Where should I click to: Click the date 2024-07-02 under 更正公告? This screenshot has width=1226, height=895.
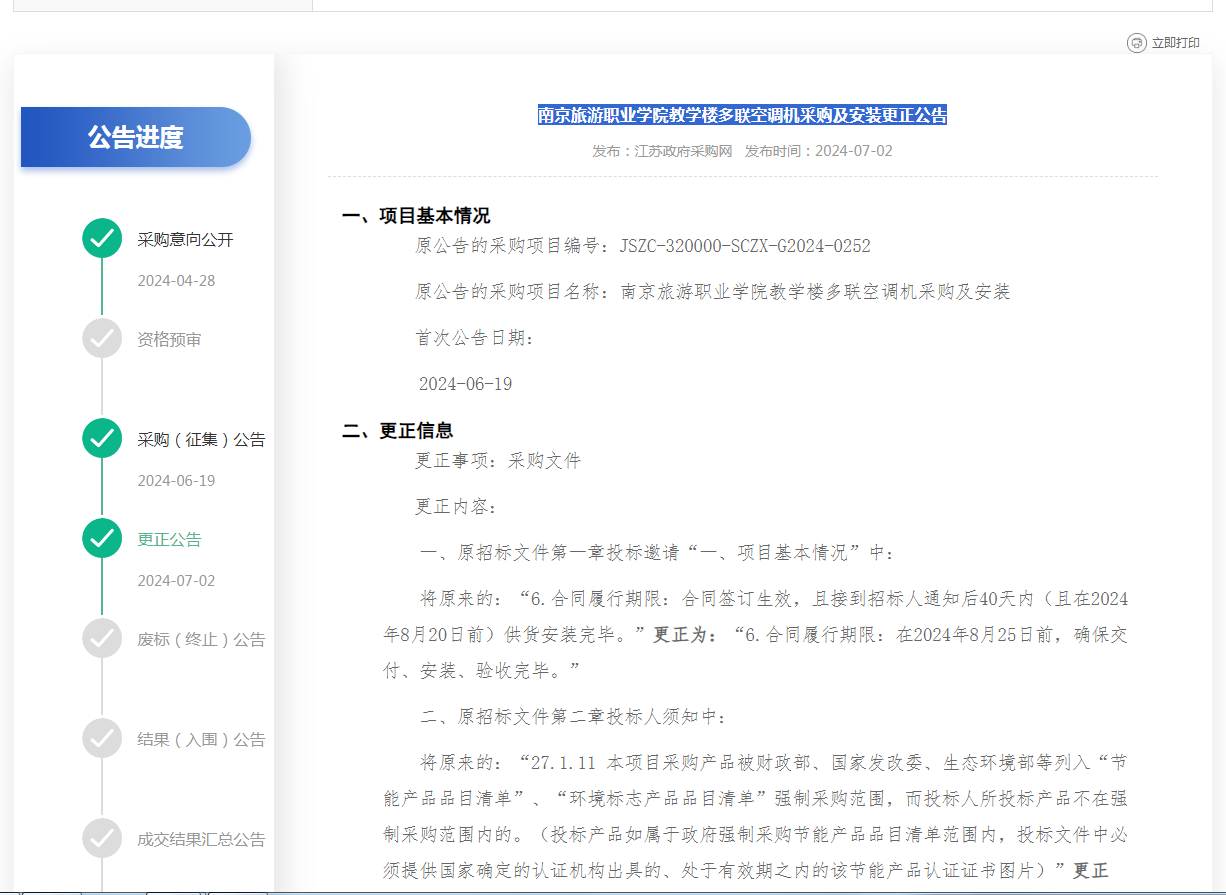click(x=176, y=580)
